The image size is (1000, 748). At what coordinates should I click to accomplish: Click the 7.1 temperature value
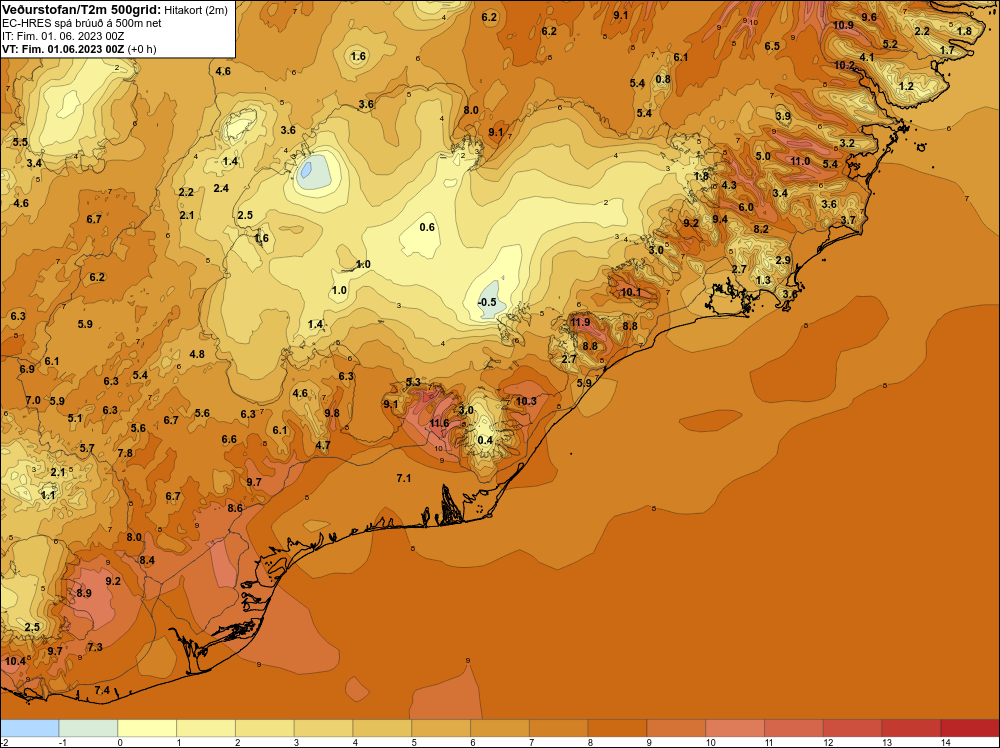point(404,478)
